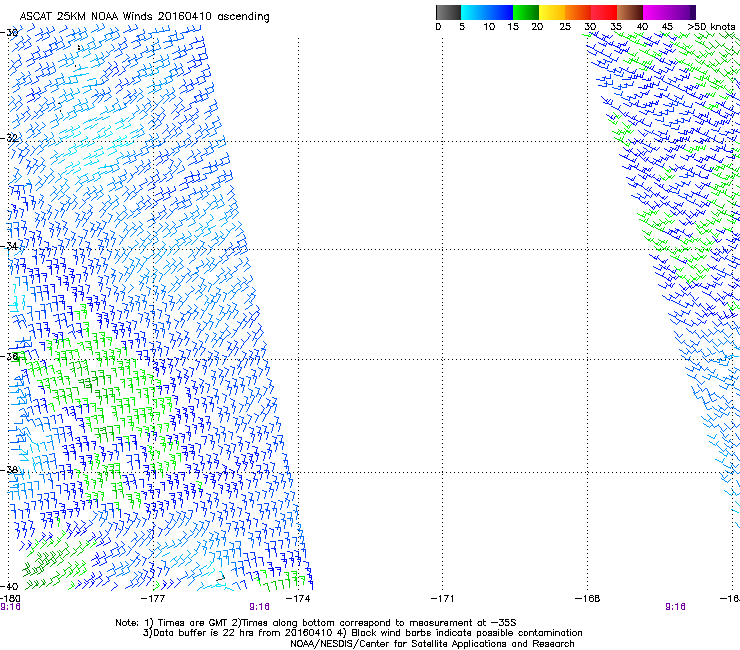
Task: Click the purple '9:16' time beneath the -180 label
Action: pyautogui.click(x=10, y=607)
